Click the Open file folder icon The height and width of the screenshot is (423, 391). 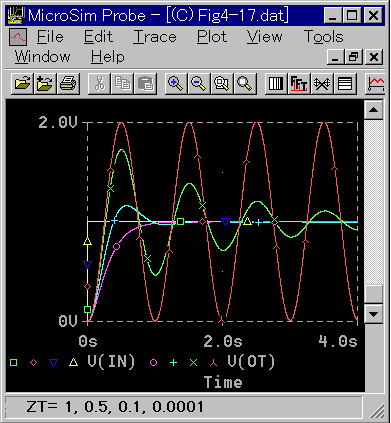[x=22, y=83]
